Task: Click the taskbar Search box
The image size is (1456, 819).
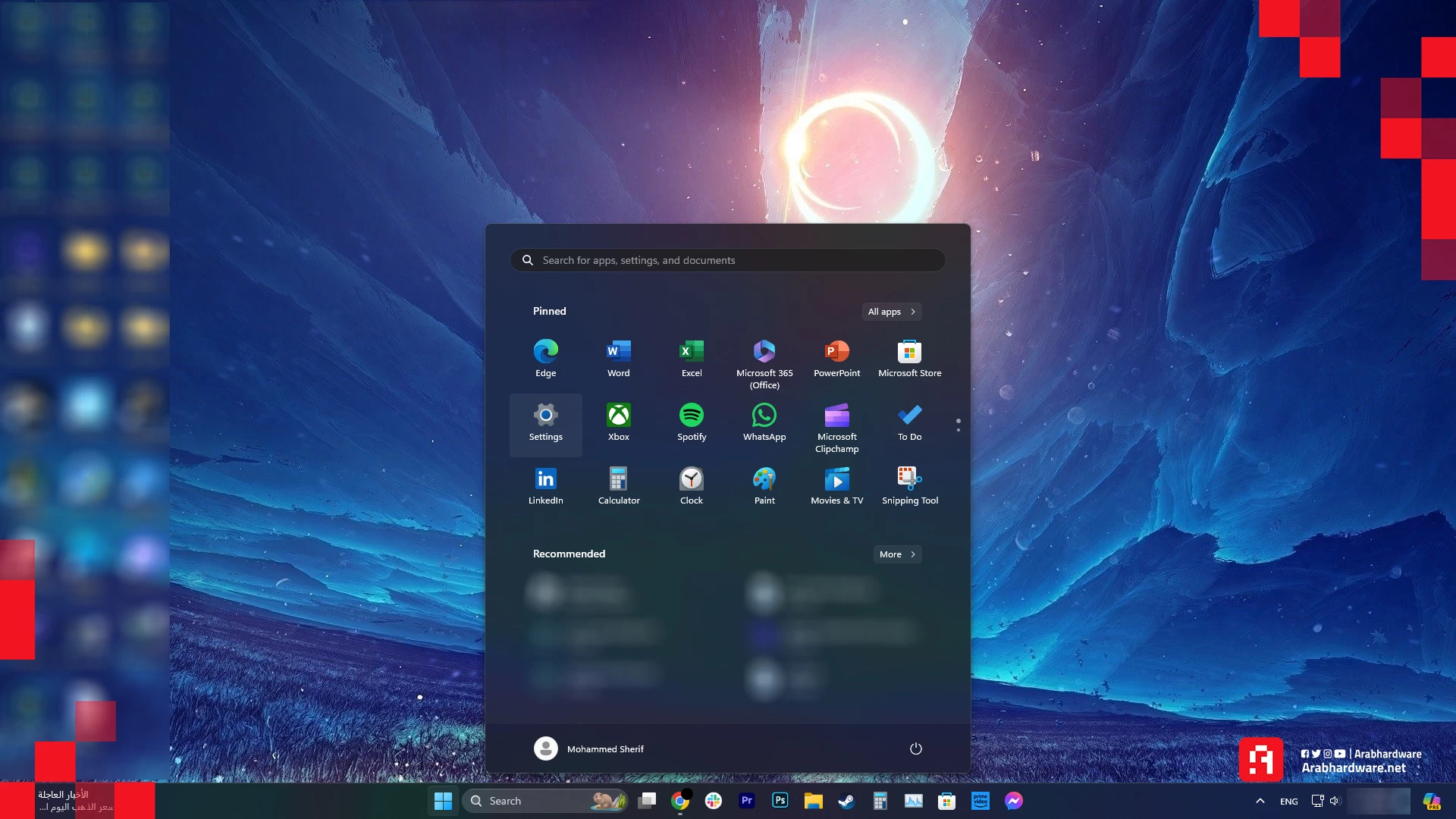Action: [544, 801]
